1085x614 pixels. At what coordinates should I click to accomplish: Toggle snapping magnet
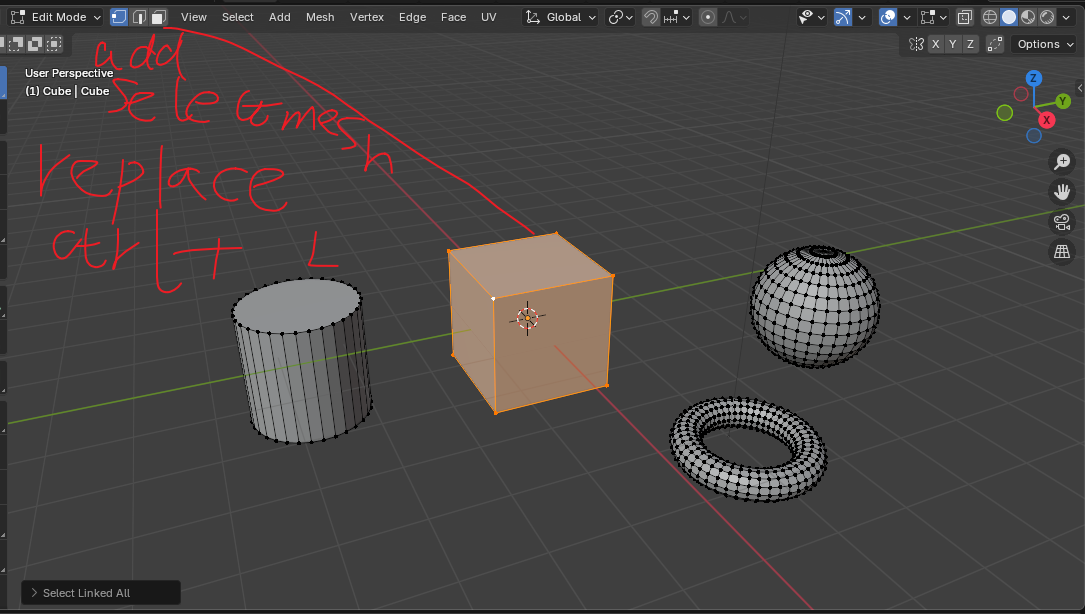coord(650,17)
